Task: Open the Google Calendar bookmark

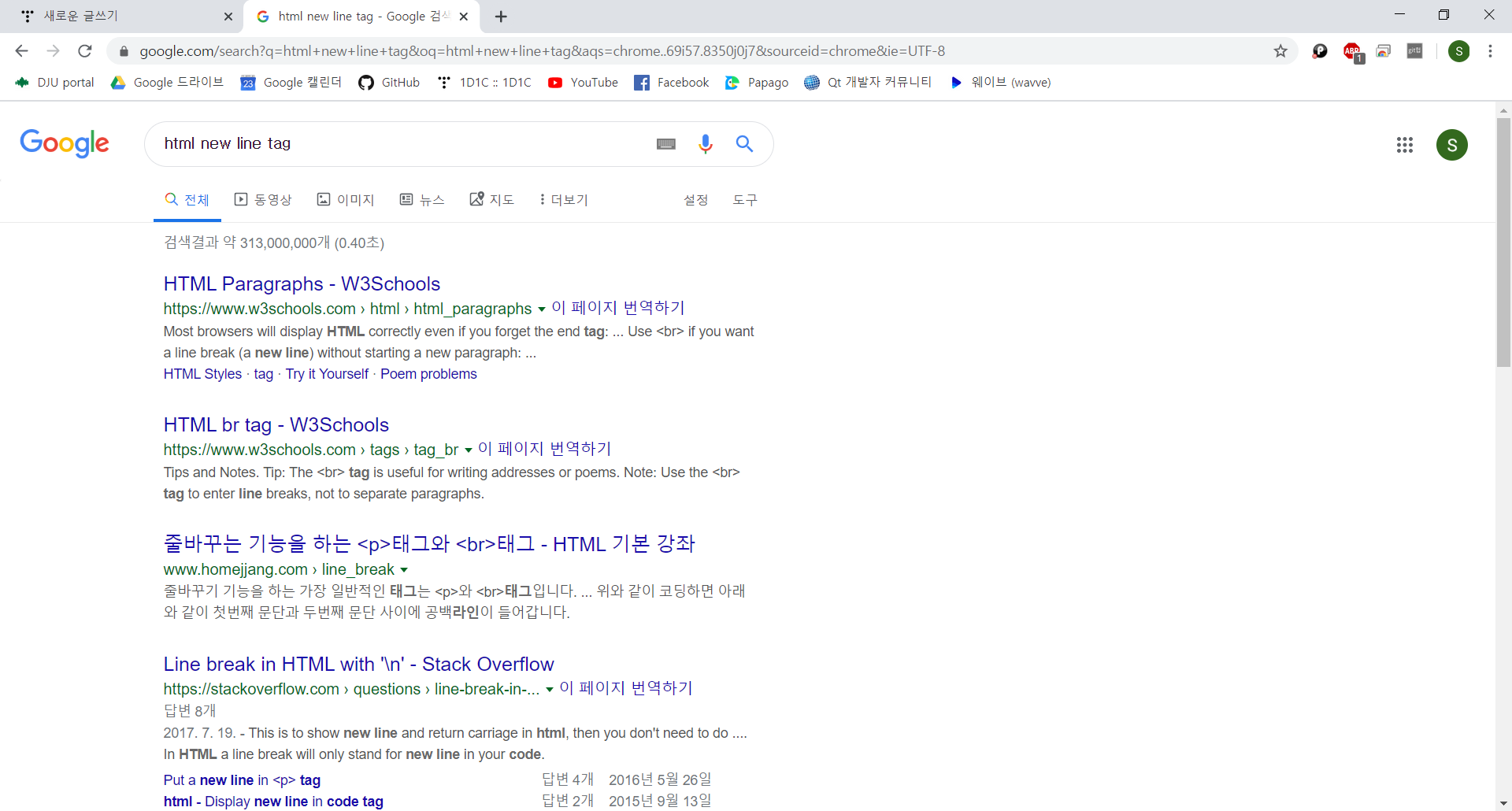Action: [291, 82]
